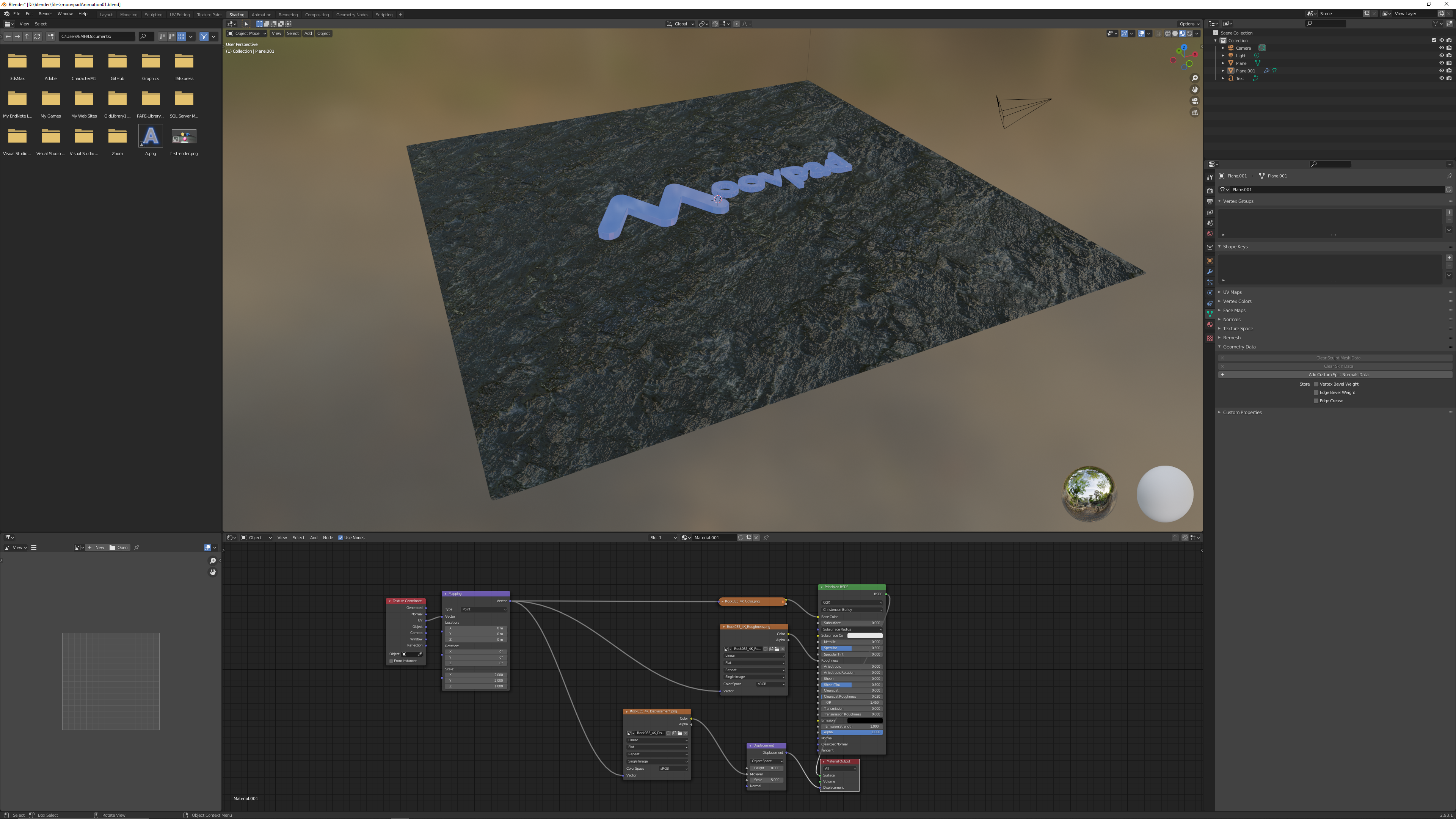Click the pin icon in properties editor

(x=1449, y=176)
